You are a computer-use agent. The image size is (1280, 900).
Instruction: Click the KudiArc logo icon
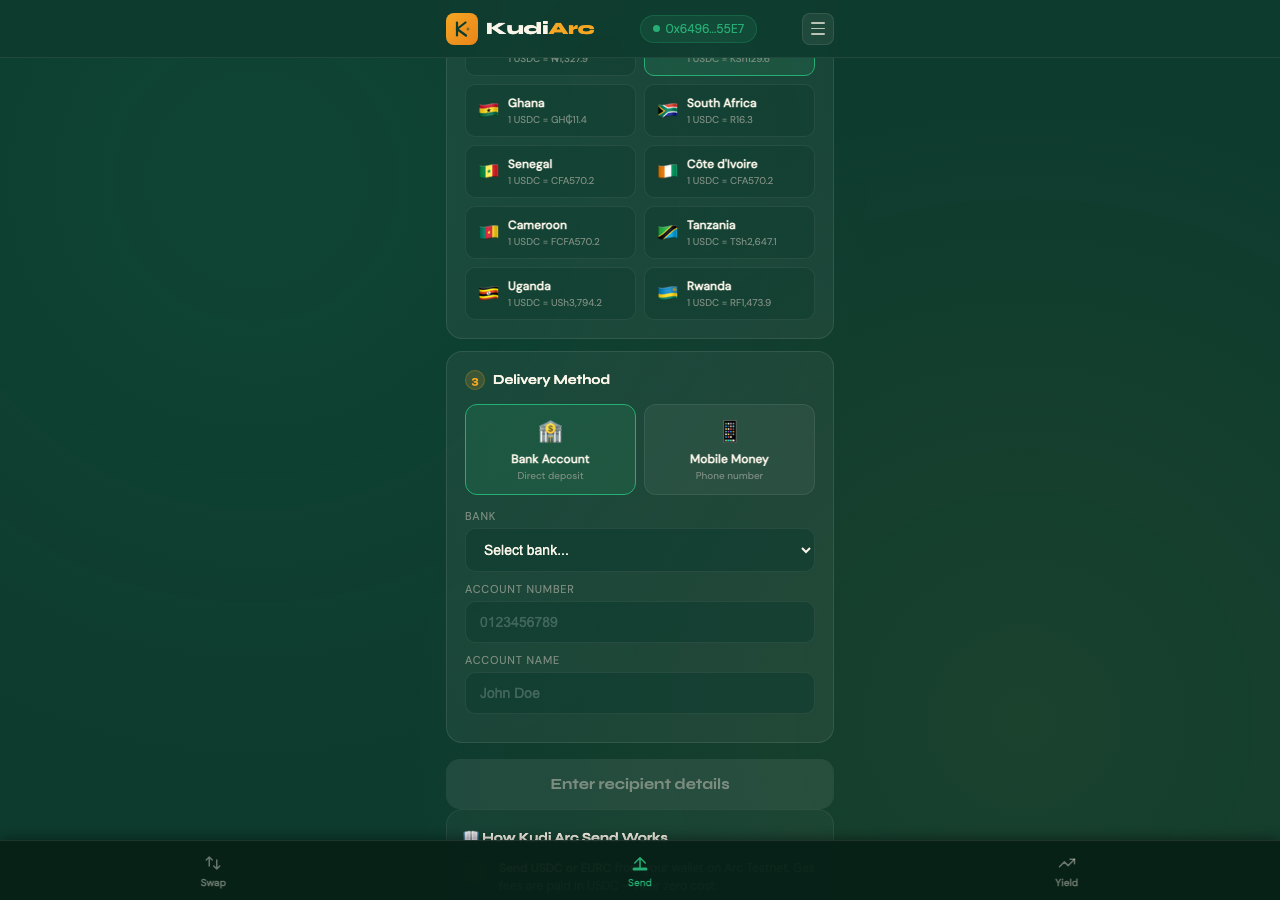point(462,29)
